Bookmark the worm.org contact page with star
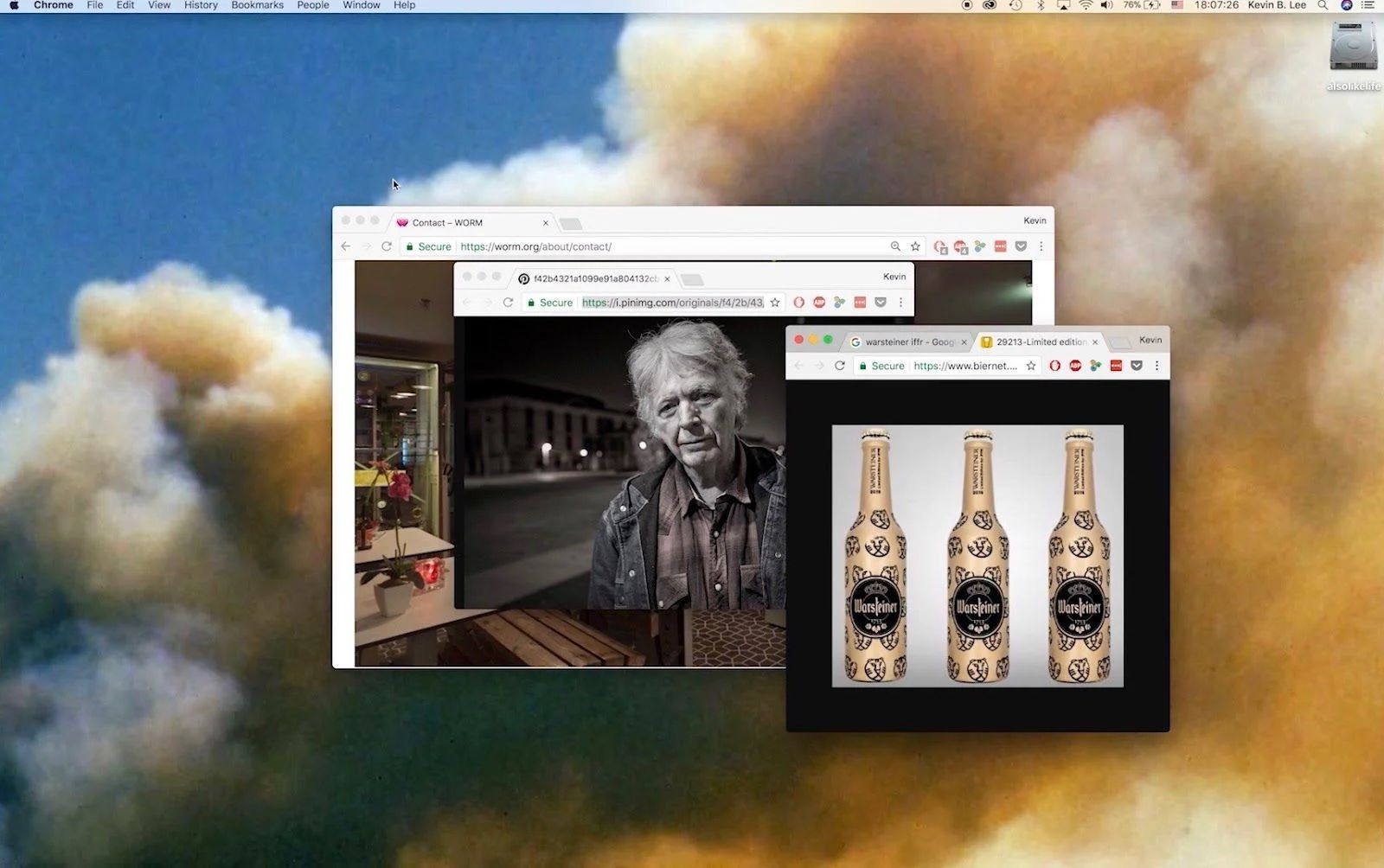This screenshot has width=1384, height=868. click(x=915, y=246)
